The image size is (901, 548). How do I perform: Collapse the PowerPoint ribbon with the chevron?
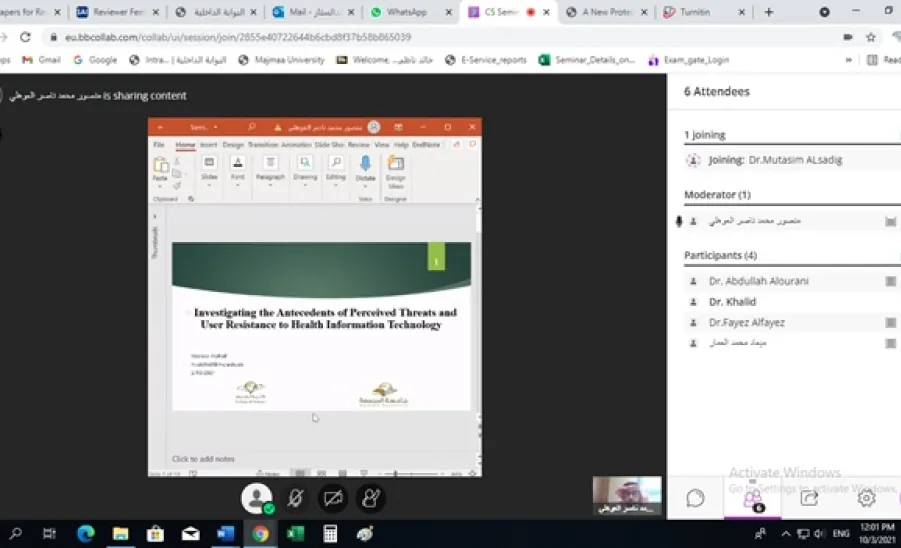[x=478, y=199]
